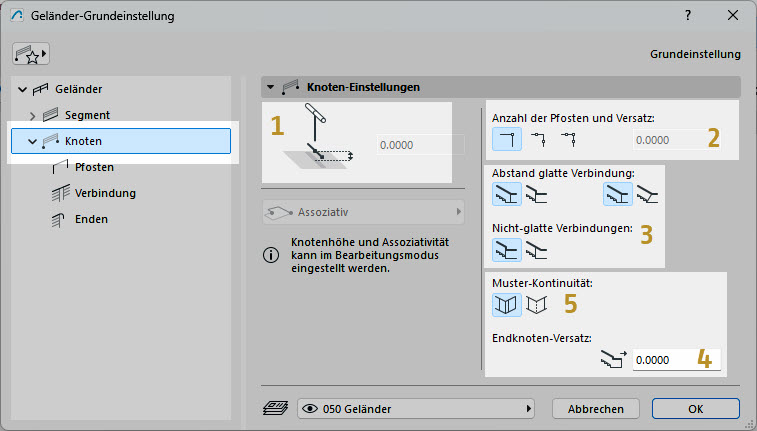Select Pfosten in the tree

(x=93, y=167)
